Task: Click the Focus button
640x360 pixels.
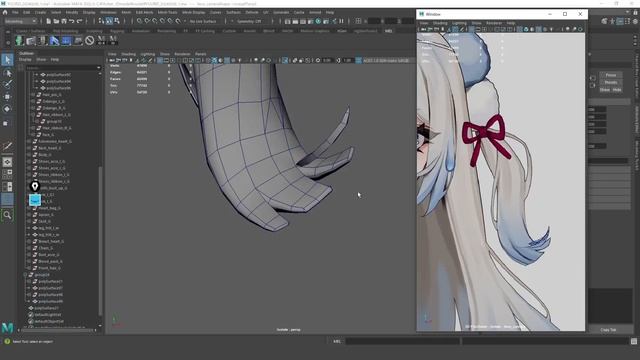Action: click(611, 75)
